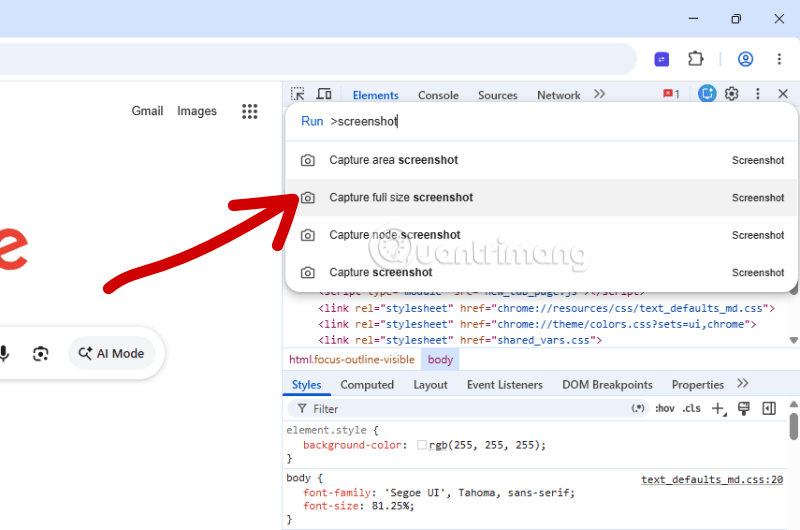Select the body breadcrumb
800x530 pixels.
pos(440,360)
